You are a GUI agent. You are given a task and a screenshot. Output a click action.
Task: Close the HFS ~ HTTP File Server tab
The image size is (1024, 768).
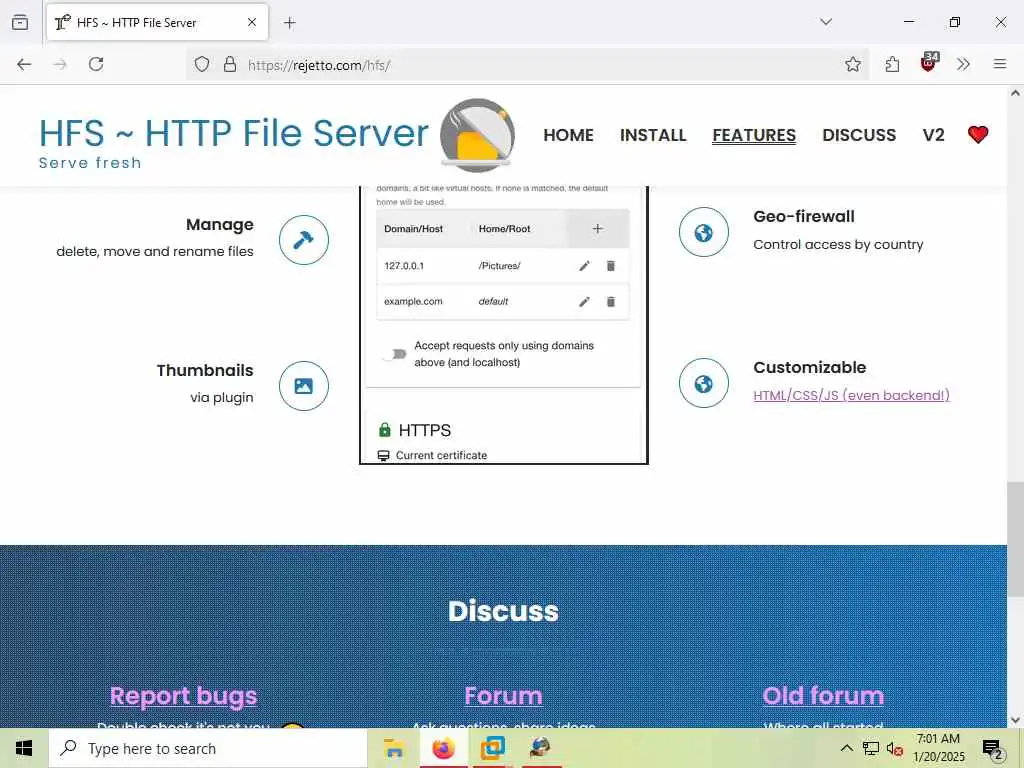point(252,22)
